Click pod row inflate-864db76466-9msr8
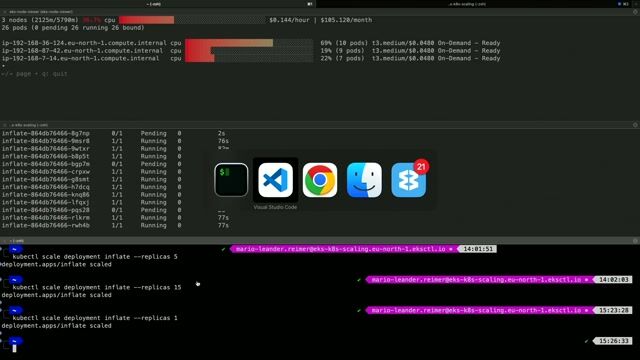This screenshot has height=360, width=640. pos(114,141)
